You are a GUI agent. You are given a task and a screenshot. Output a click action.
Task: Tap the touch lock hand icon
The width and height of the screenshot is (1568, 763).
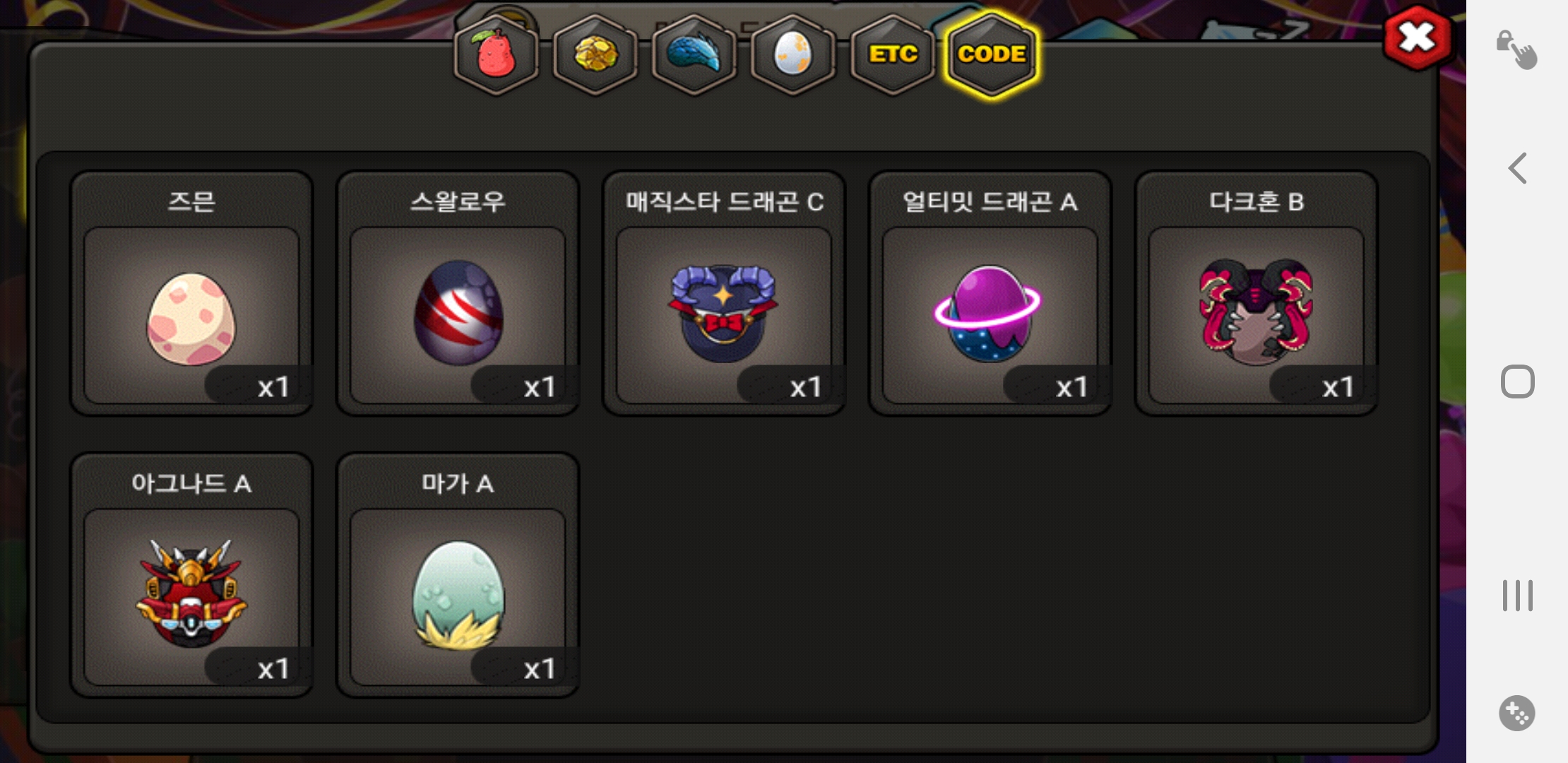coord(1516,49)
